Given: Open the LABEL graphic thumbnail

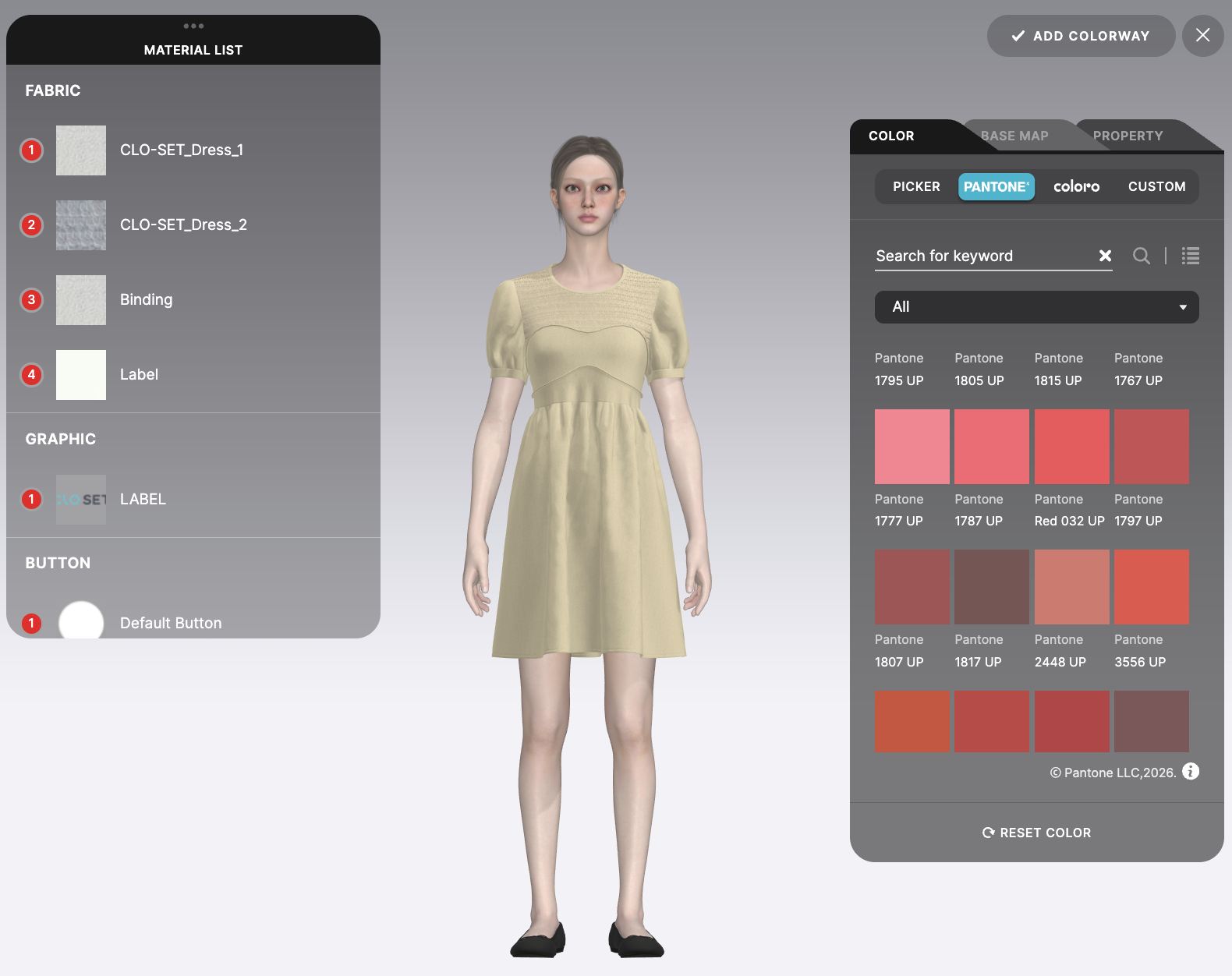Looking at the screenshot, I should 81,500.
